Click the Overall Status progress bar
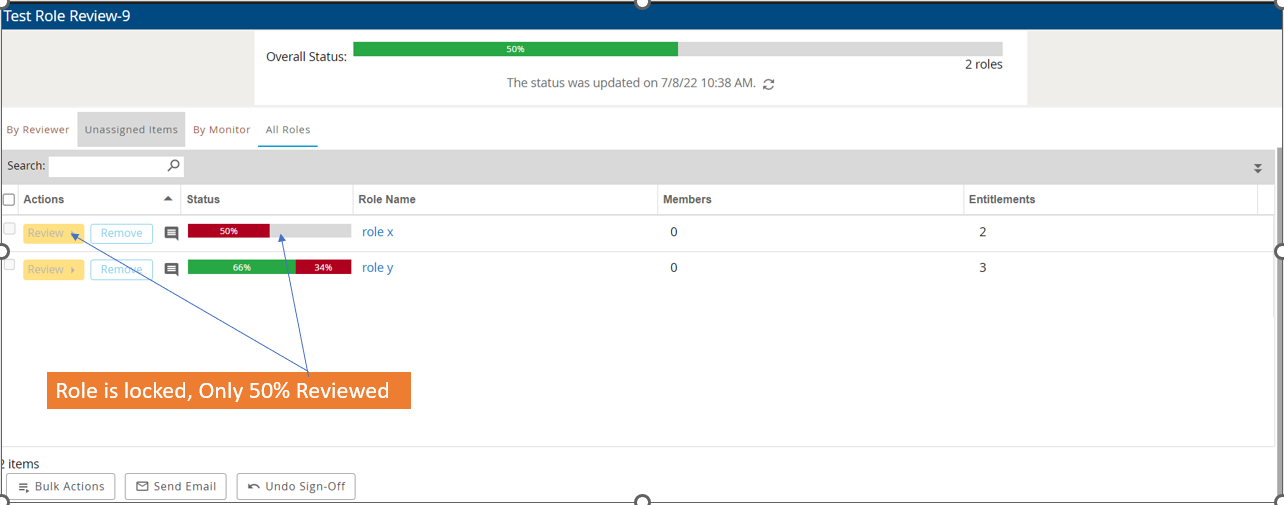Viewport: 1284px width, 505px height. point(677,49)
